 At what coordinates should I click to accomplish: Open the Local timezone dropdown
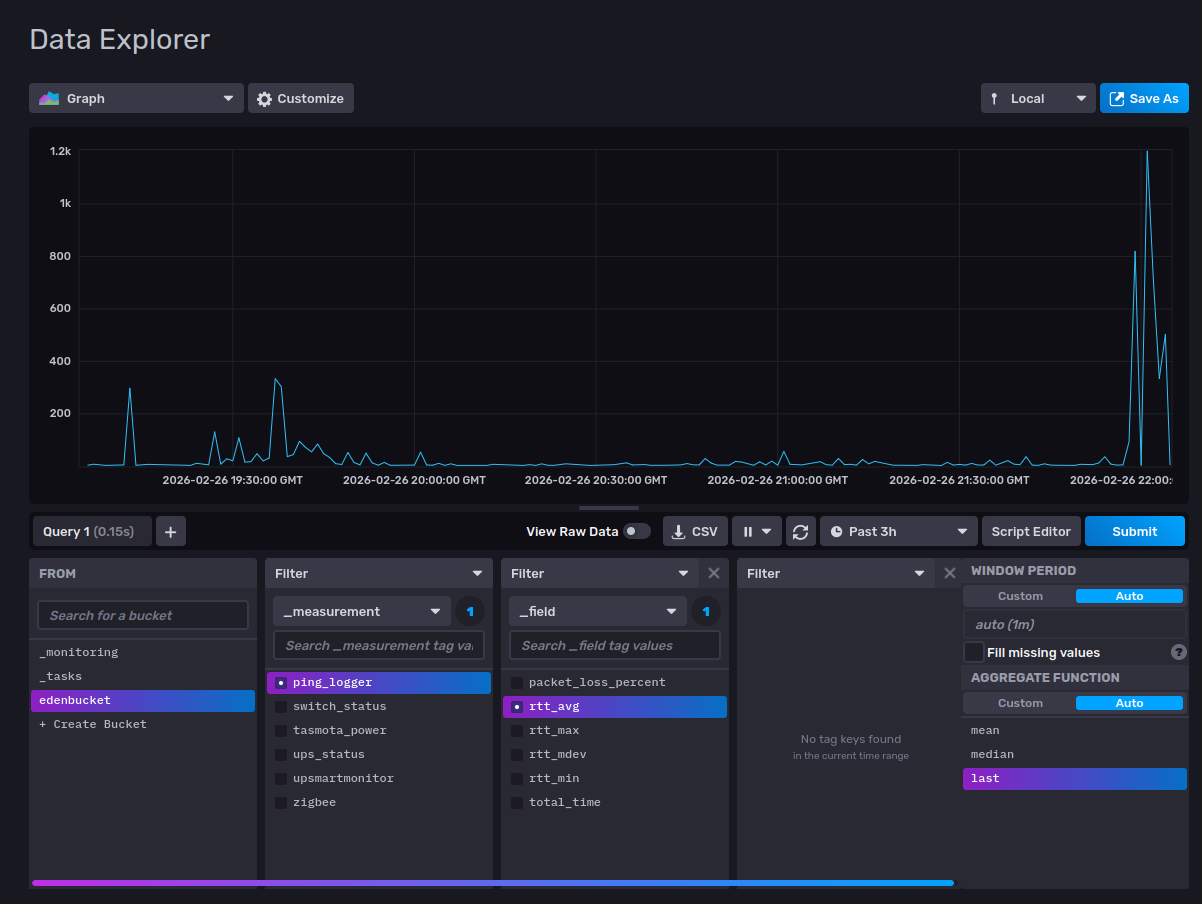pos(1037,98)
